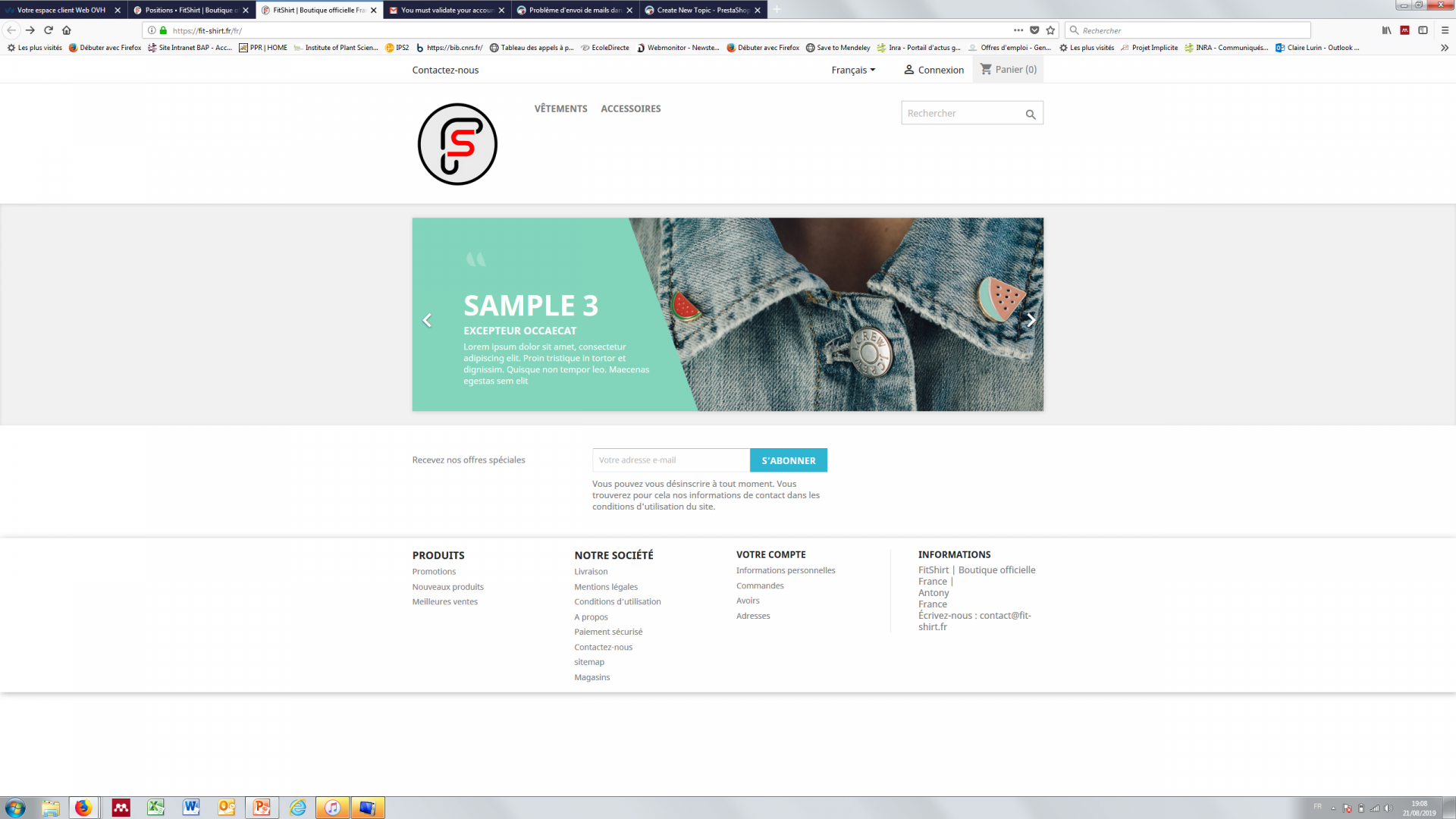Image resolution: width=1456 pixels, height=819 pixels.
Task: Open Word from Windows taskbar
Action: click(x=190, y=808)
